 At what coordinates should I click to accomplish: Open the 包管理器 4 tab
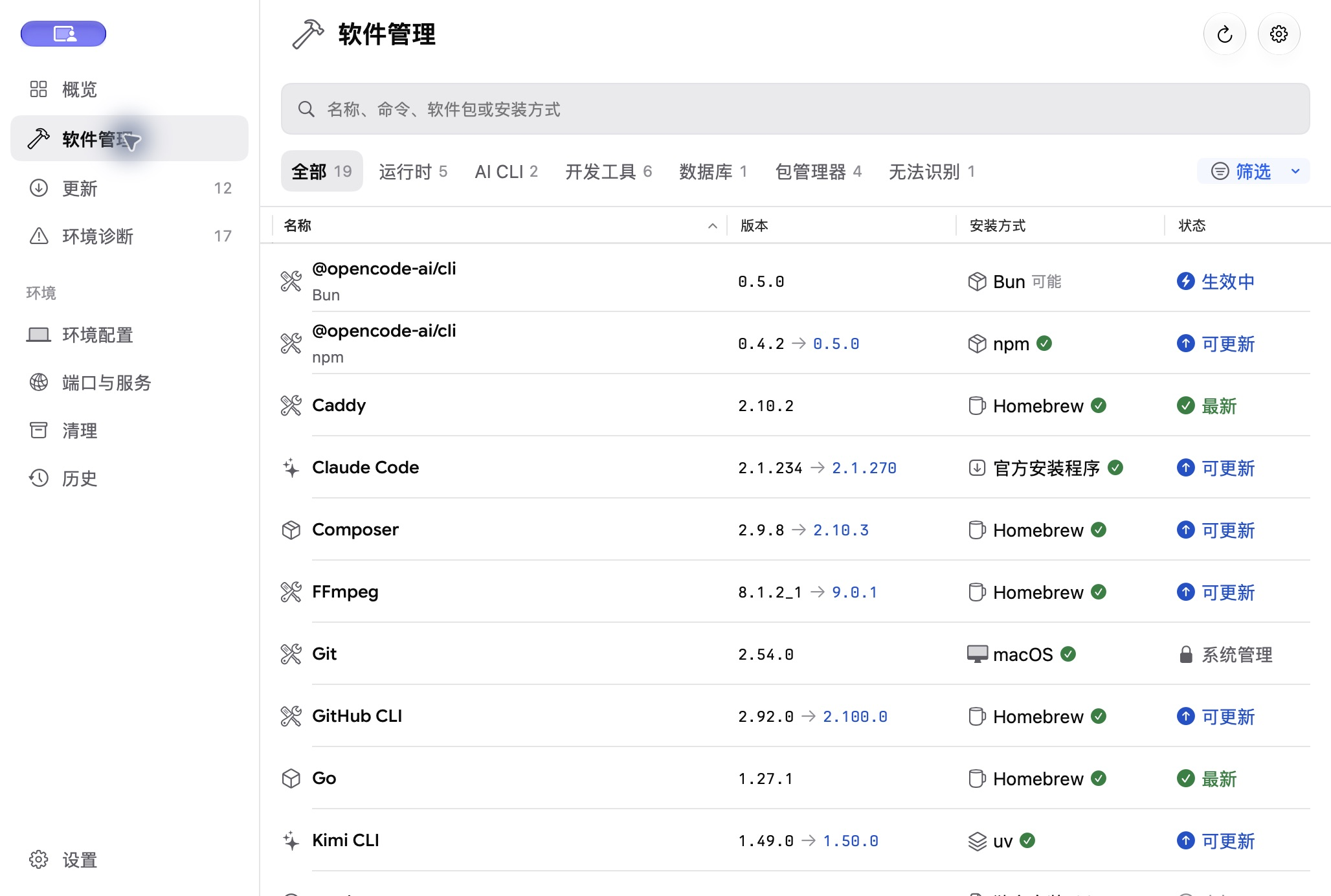click(818, 171)
